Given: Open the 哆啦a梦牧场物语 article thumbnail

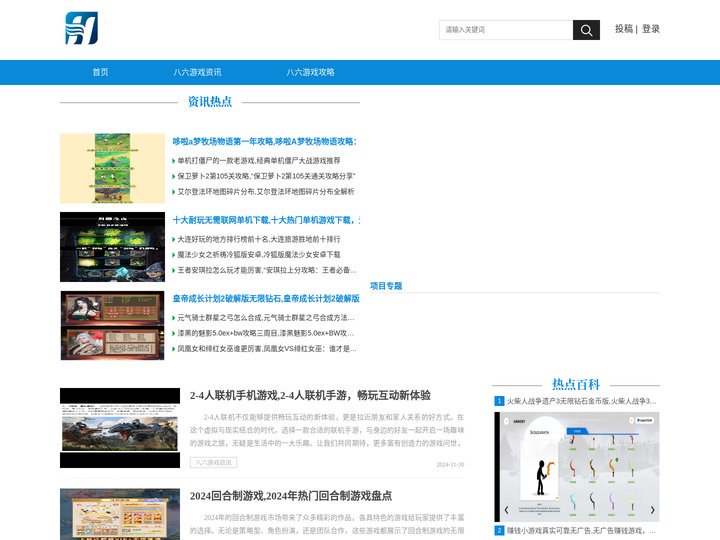Looking at the screenshot, I should (112, 169).
